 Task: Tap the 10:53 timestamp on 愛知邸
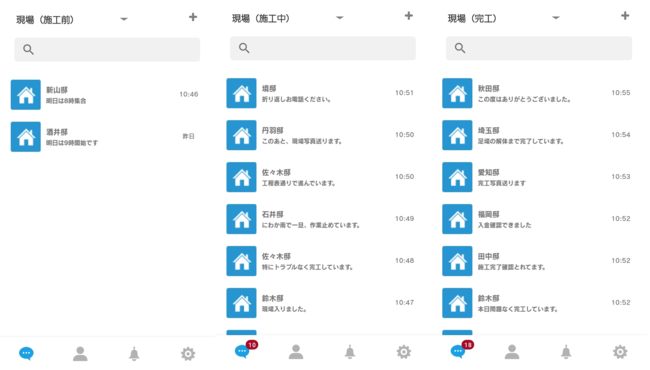621,177
